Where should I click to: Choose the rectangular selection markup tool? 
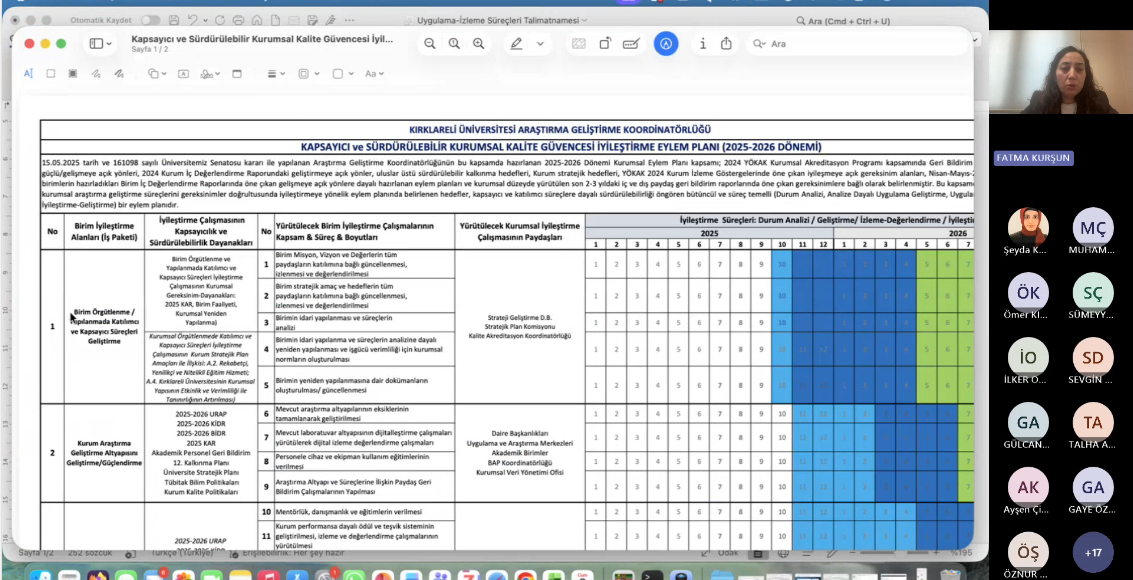point(51,74)
